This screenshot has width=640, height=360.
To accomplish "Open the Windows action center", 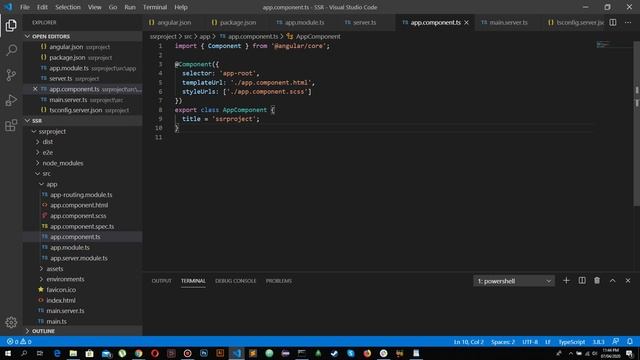I will click(x=630, y=353).
